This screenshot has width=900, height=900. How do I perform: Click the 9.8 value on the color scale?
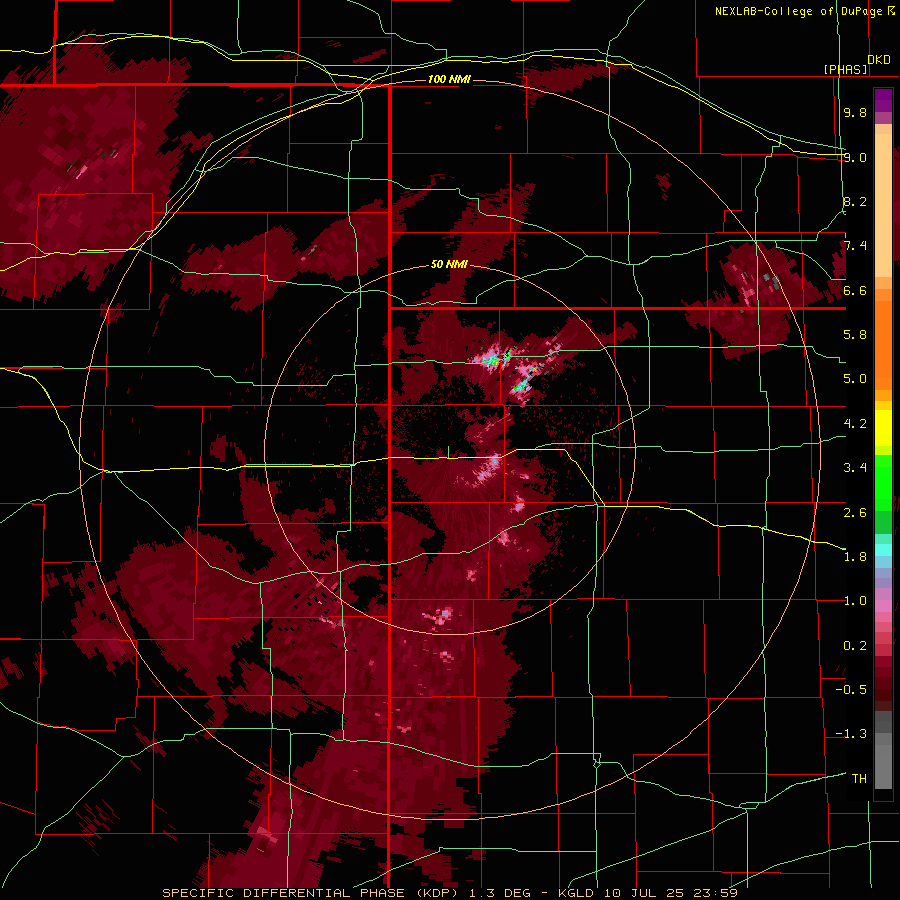[855, 113]
